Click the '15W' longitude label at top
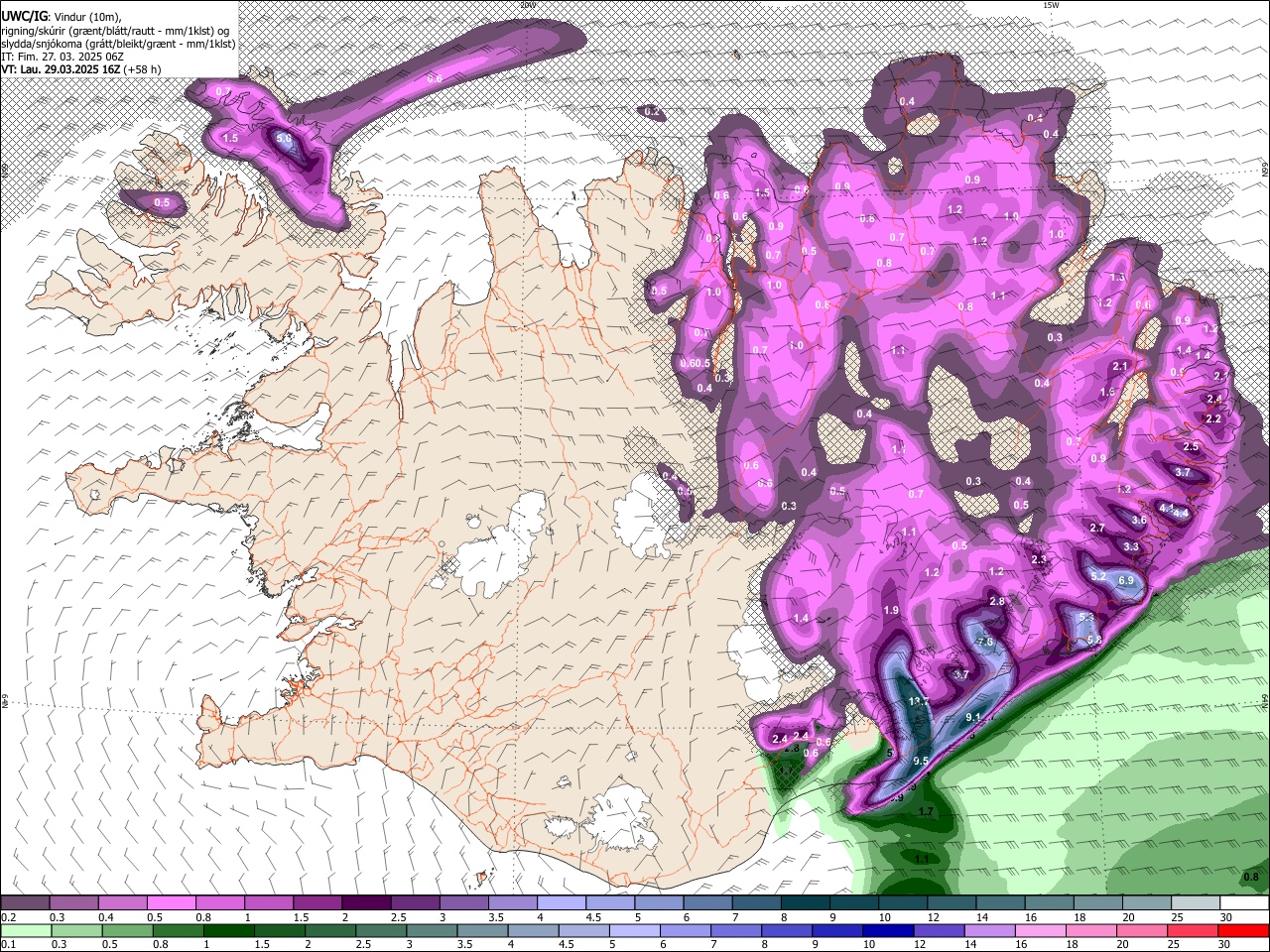Viewport: 1270px width, 952px height. pyautogui.click(x=1051, y=5)
